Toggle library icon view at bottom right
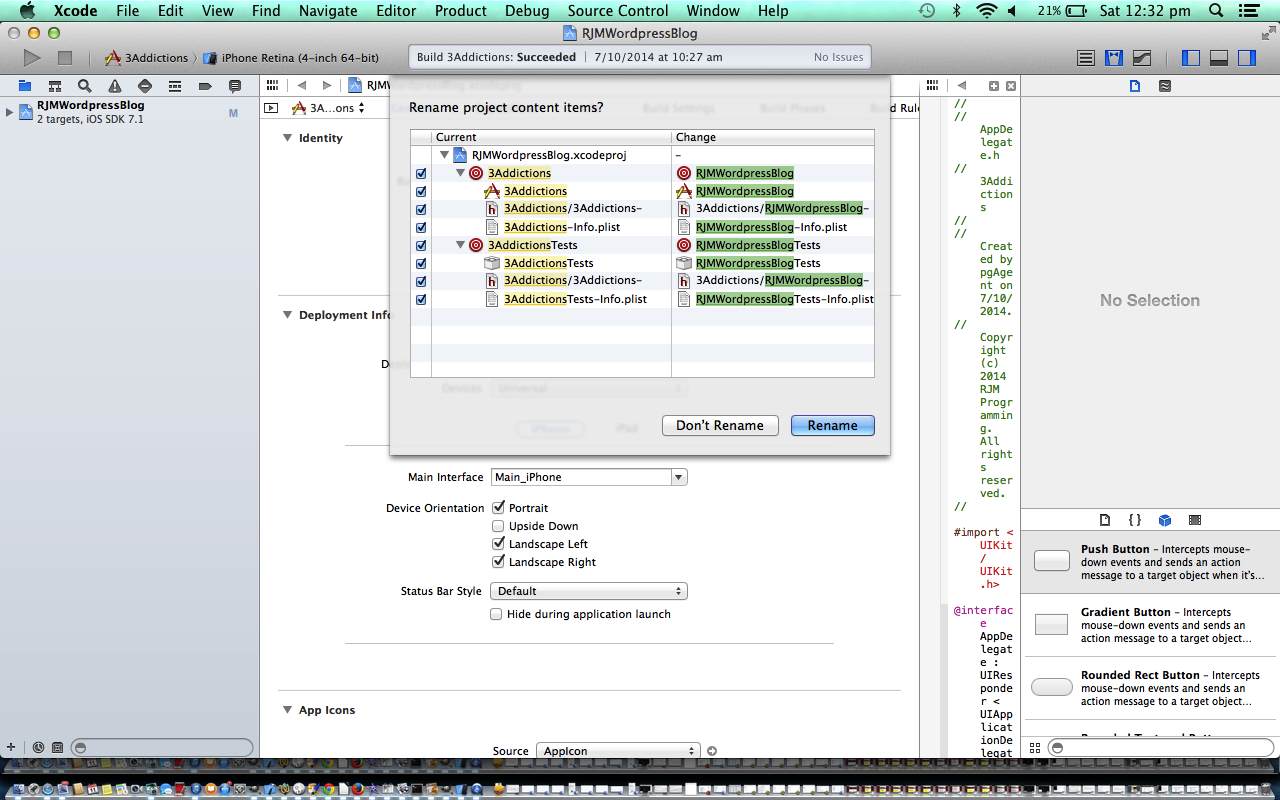1280x800 pixels. tap(1035, 747)
